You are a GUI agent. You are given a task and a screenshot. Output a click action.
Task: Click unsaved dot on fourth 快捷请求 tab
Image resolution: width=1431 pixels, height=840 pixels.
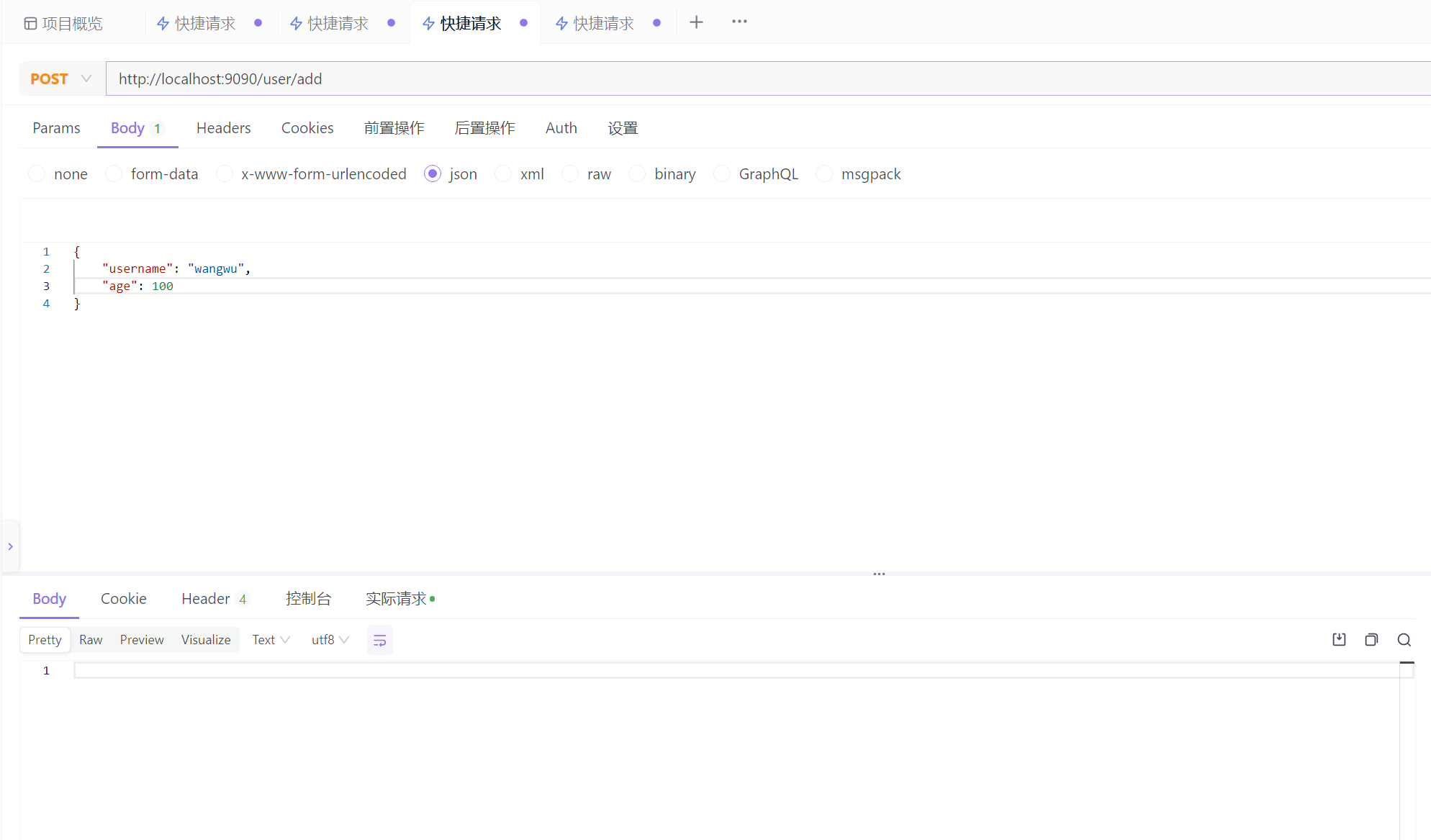pos(656,23)
